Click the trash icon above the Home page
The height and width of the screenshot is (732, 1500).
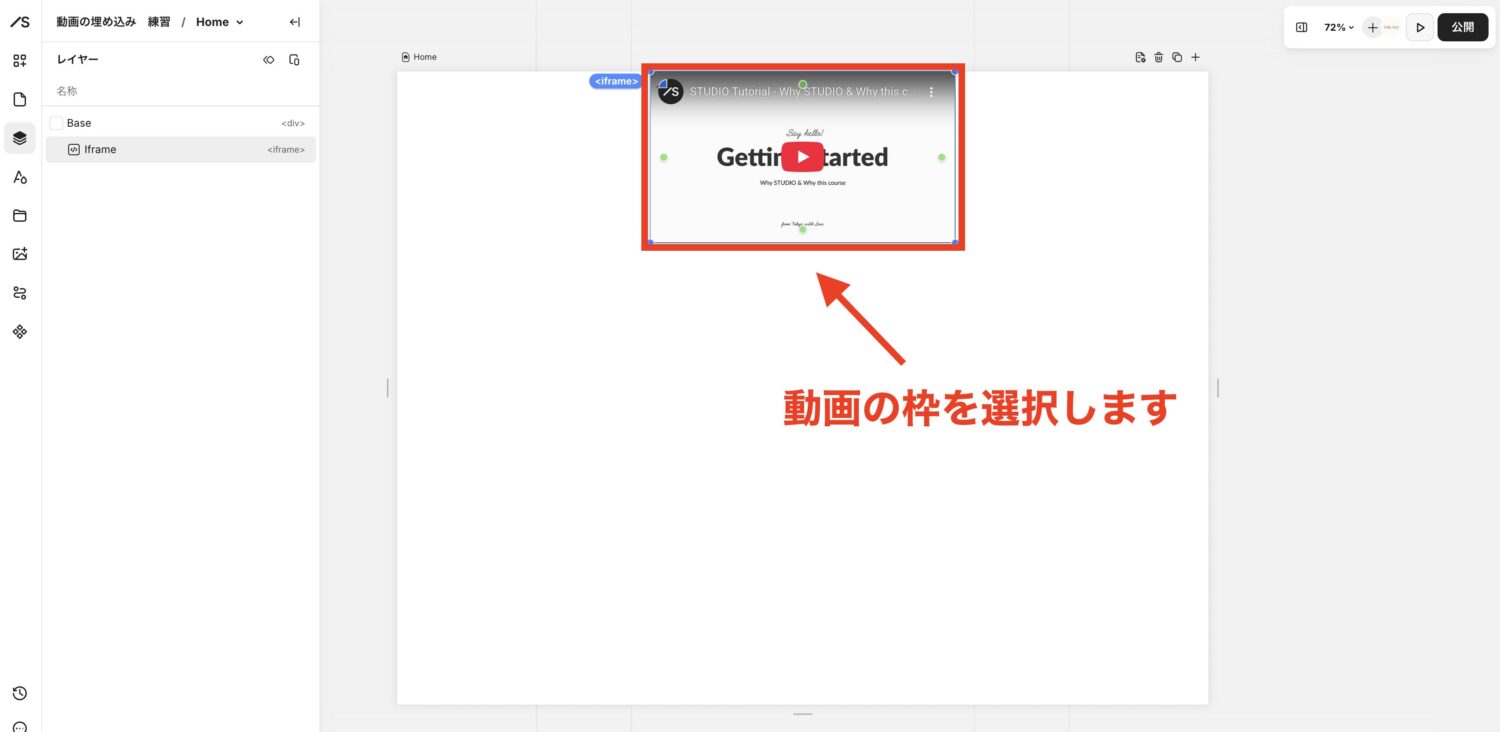pyautogui.click(x=1159, y=57)
